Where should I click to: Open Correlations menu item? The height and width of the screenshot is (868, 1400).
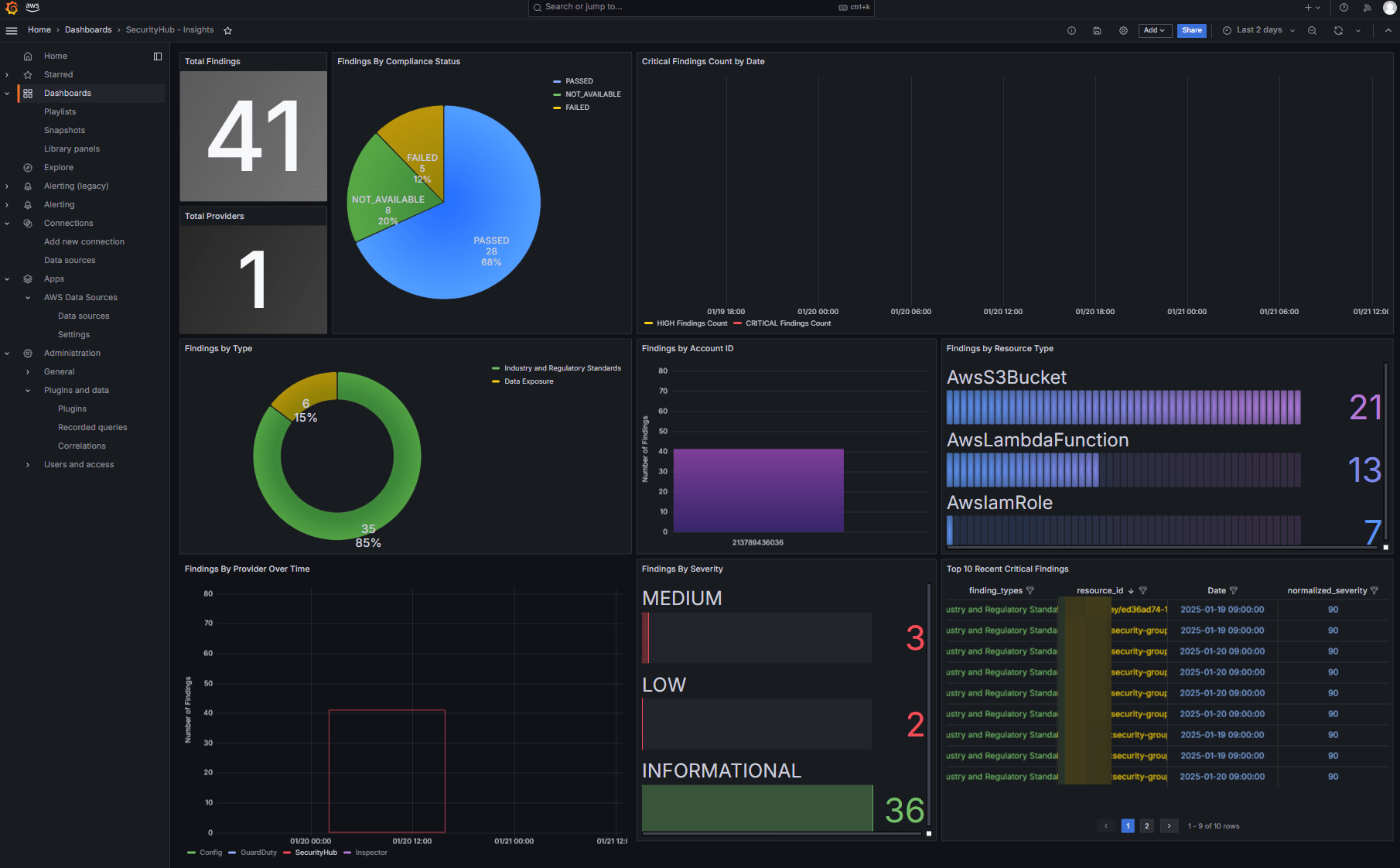tap(82, 446)
